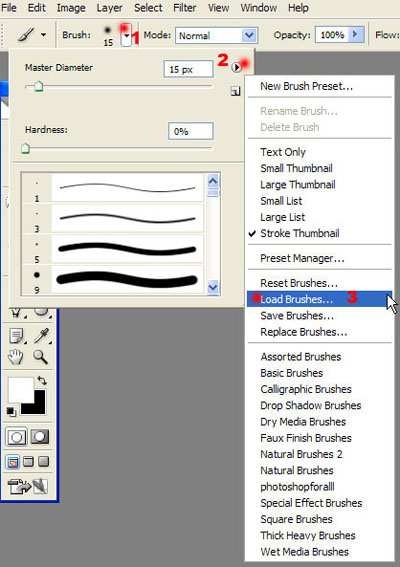Open the Brush preset dropdown arrow
Viewport: 400px width, 567px height.
[126, 35]
